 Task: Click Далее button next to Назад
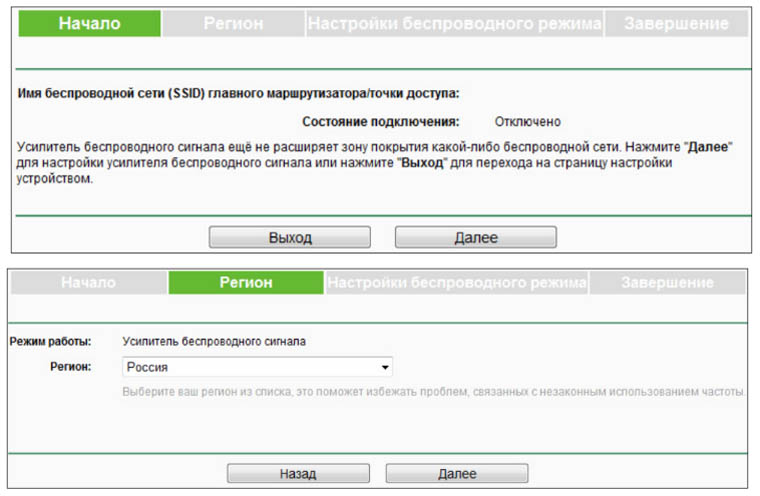click(457, 474)
